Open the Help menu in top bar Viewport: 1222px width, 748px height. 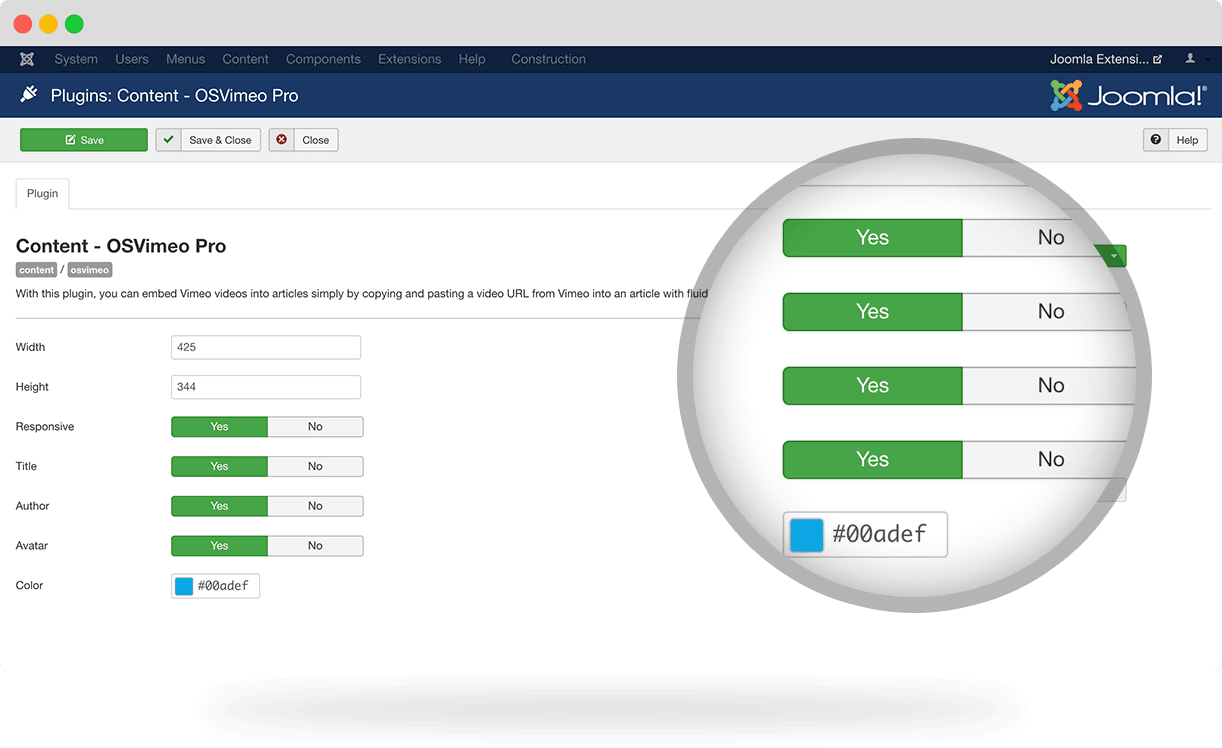pyautogui.click(x=472, y=59)
